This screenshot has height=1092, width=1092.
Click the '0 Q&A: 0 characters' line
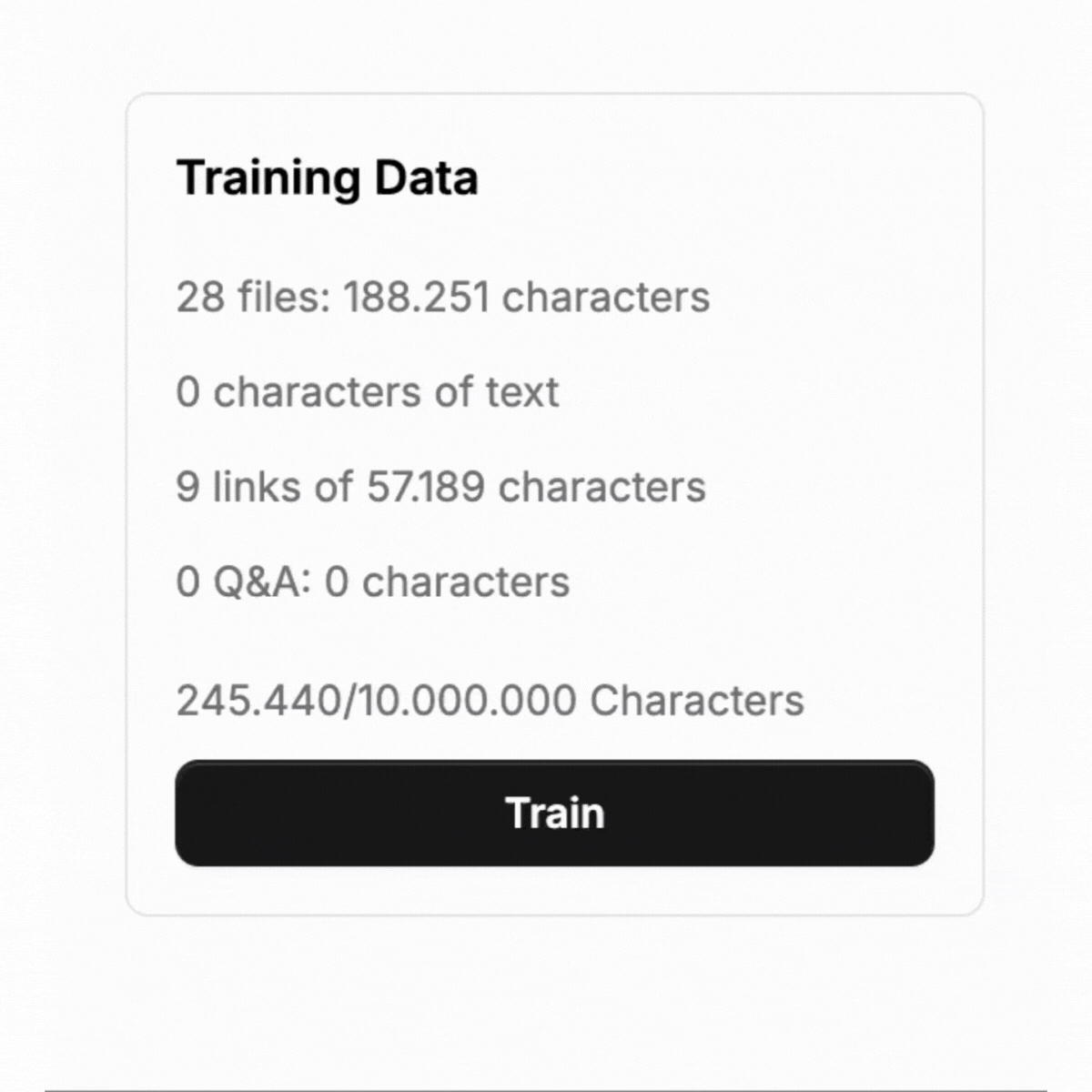coord(373,581)
